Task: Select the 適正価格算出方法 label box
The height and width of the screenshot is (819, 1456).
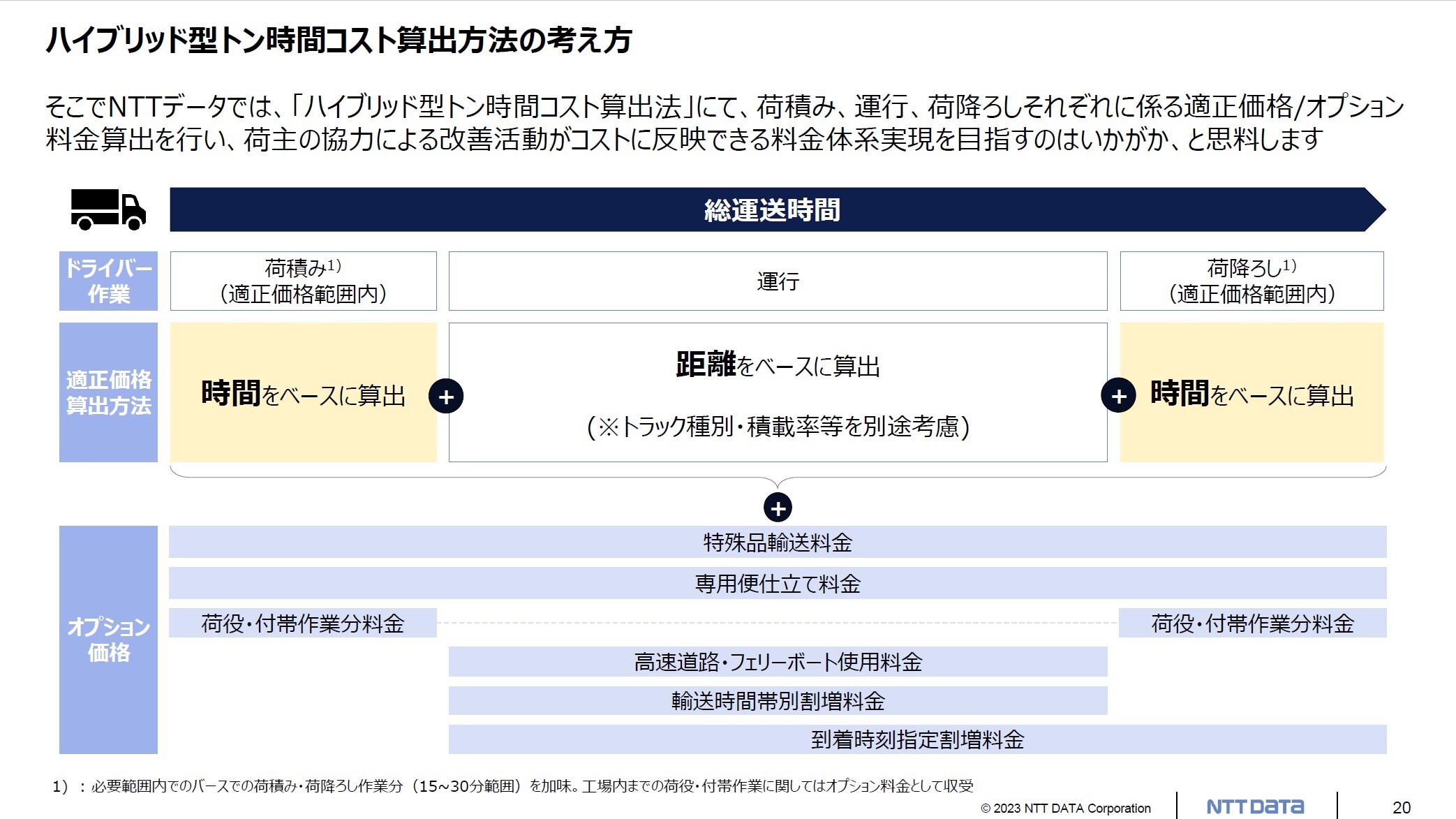Action: (108, 392)
